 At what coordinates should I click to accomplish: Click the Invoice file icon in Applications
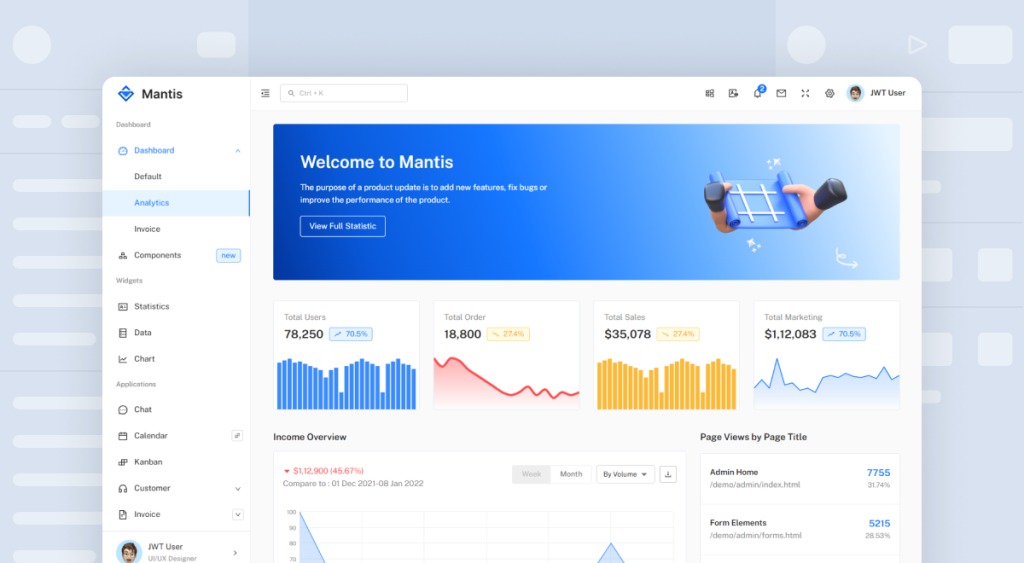point(122,515)
